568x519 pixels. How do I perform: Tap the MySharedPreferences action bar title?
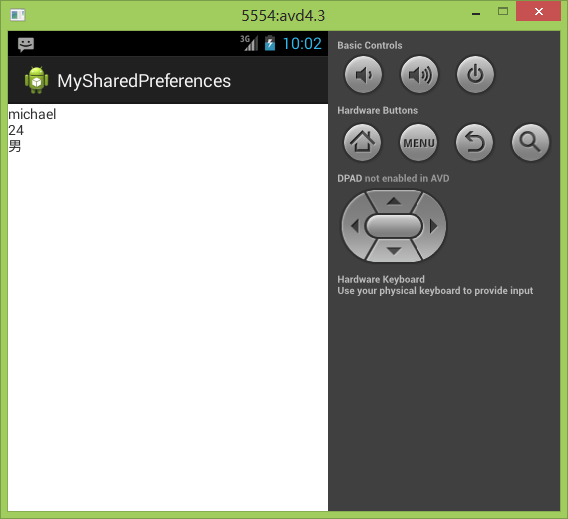click(x=144, y=81)
